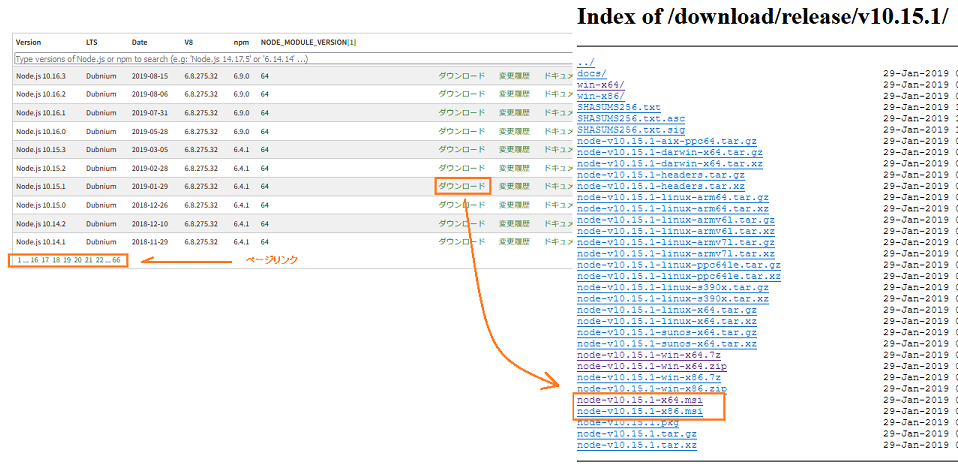This screenshot has width=958, height=471.
Task: Download node-v10.15.1-darwin-x64.tar.gz
Action: pos(670,152)
